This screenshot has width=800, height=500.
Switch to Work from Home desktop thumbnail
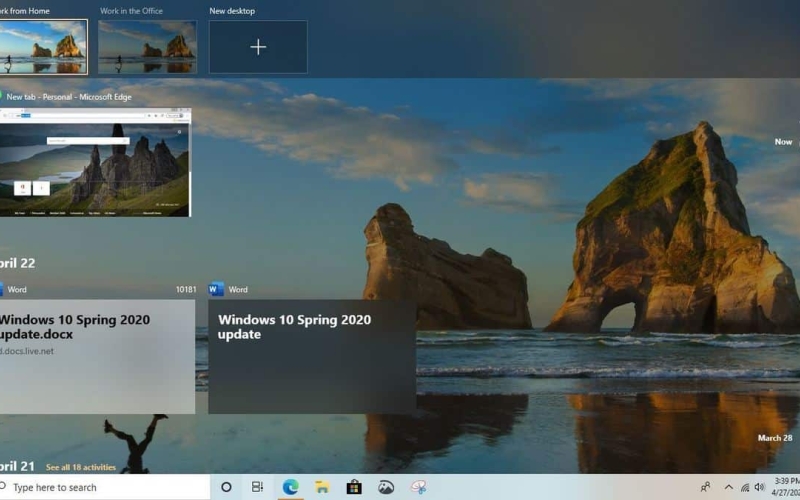[x=43, y=47]
